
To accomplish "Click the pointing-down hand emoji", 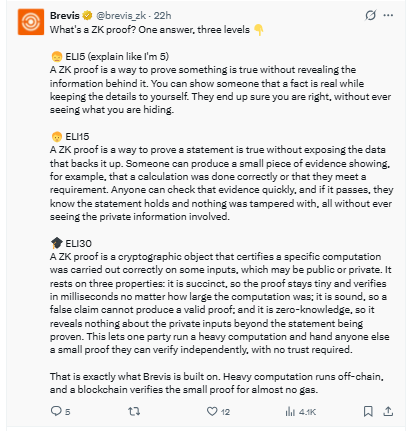I will pos(259,30).
